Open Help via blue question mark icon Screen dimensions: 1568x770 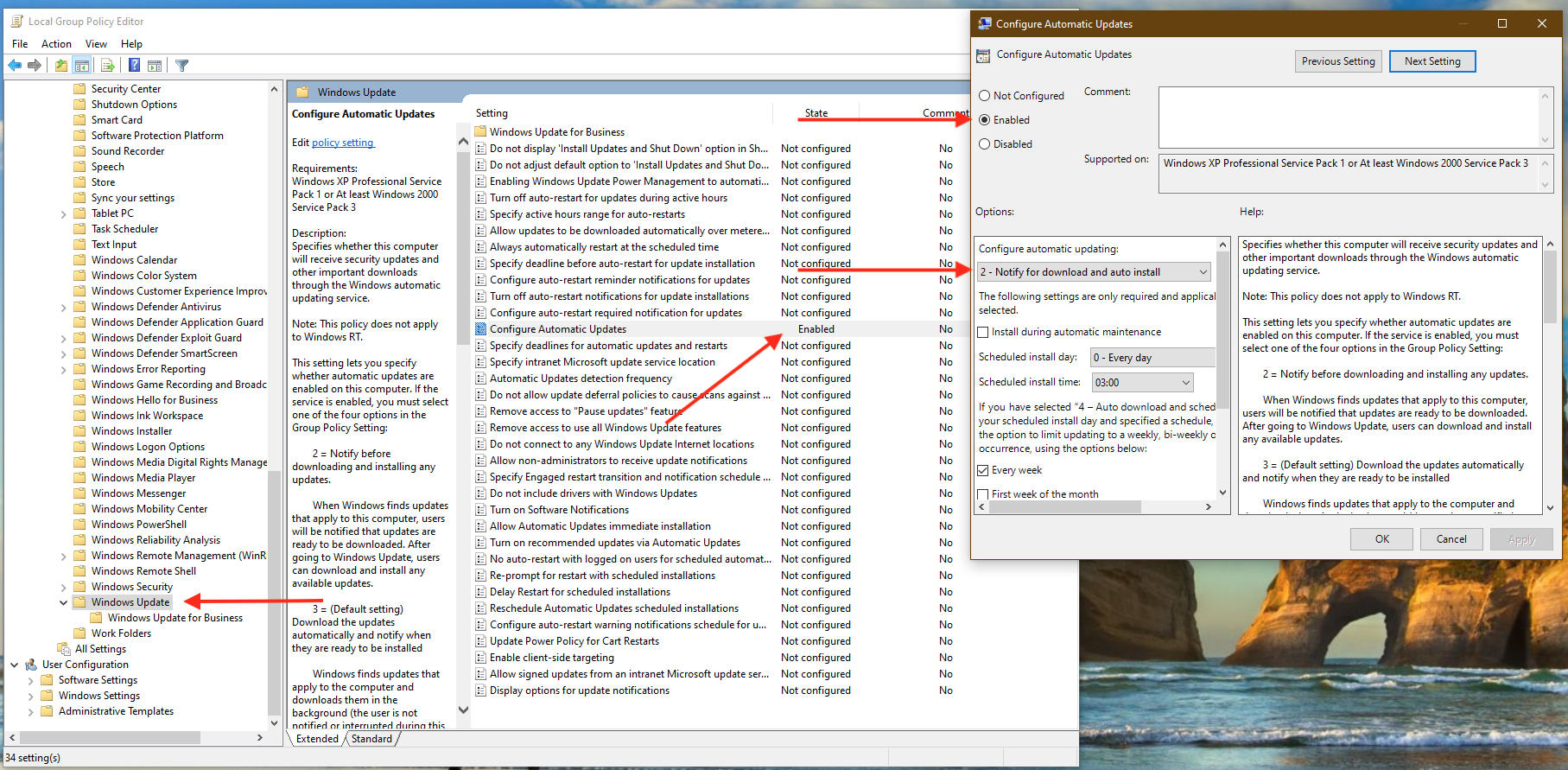coord(135,65)
